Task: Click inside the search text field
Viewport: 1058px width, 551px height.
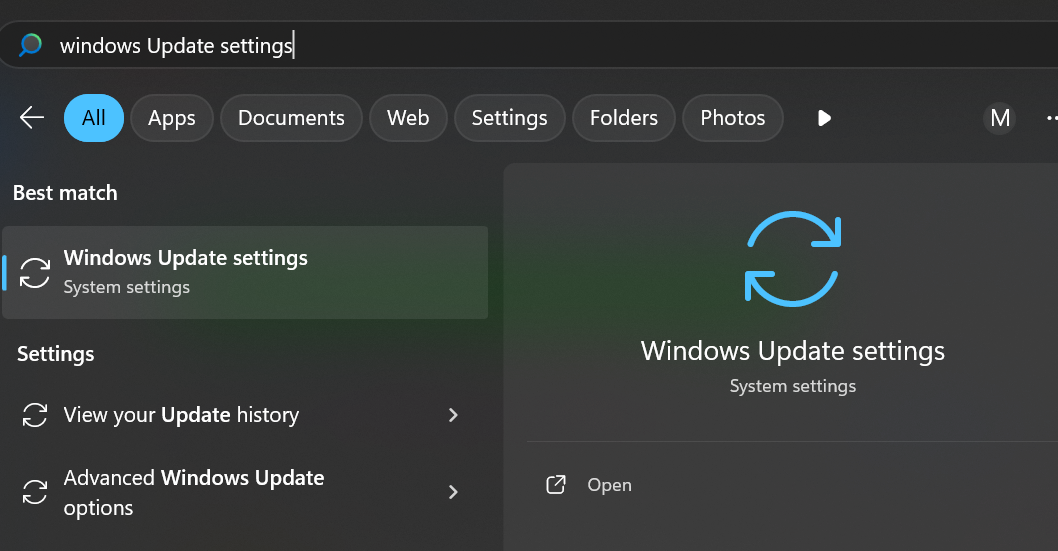Action: point(500,45)
